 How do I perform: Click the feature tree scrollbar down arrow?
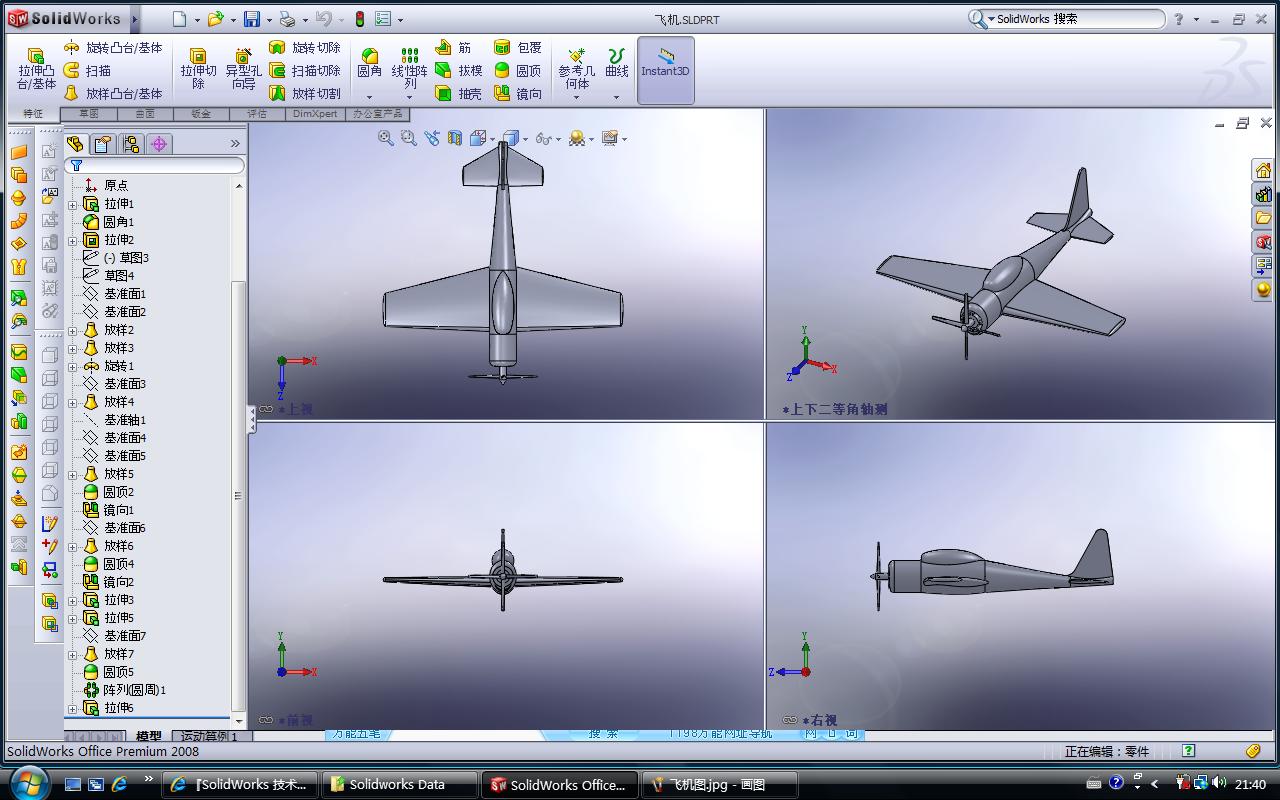[x=238, y=720]
